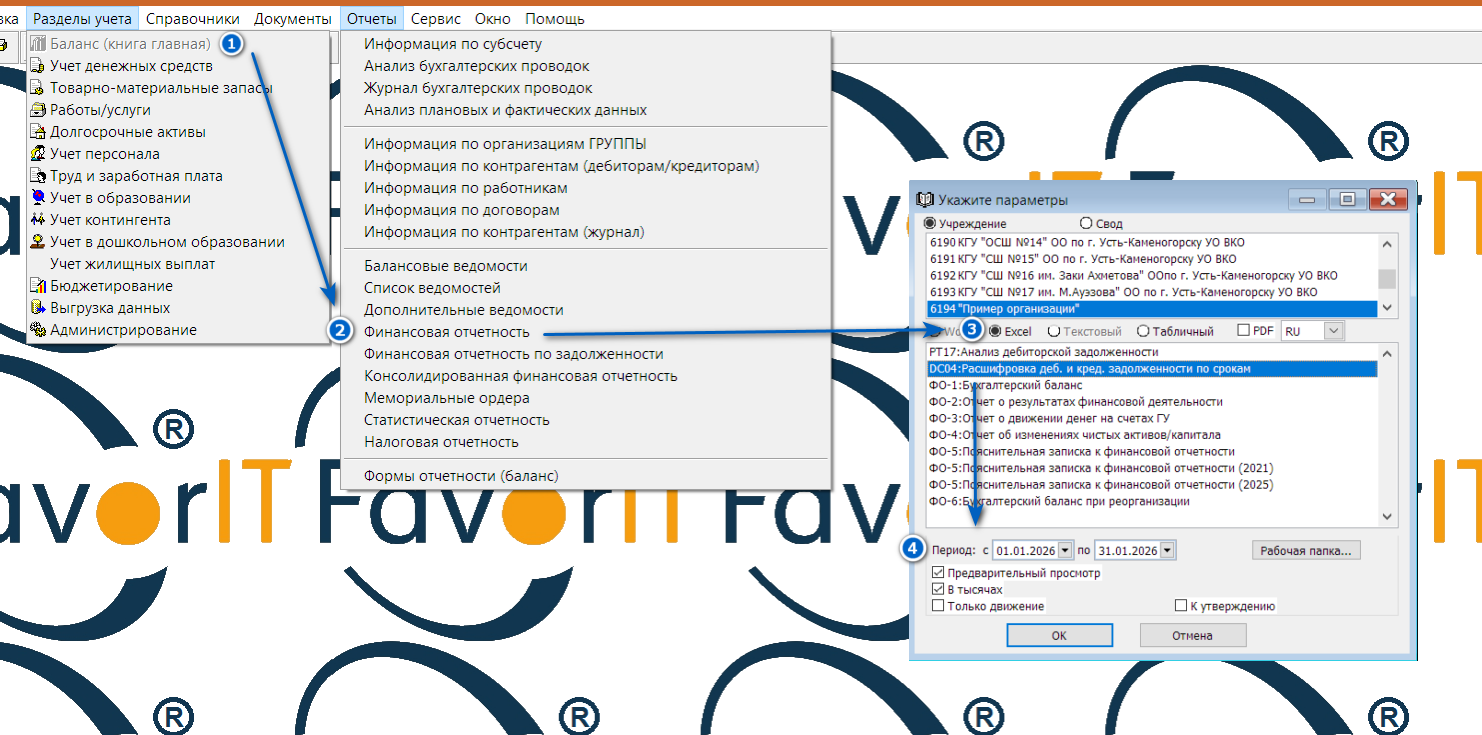1482x735 pixels.
Task: Open the Справочники menu
Action: click(x=192, y=19)
